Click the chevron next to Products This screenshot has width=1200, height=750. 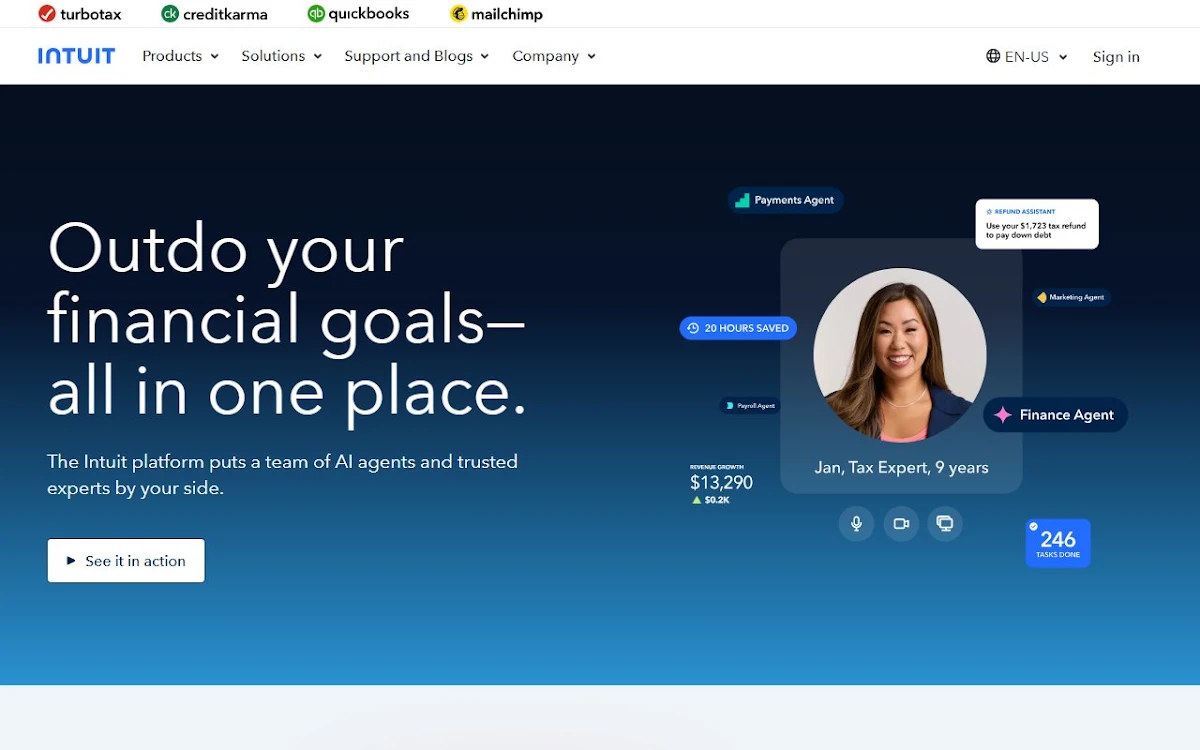click(214, 57)
